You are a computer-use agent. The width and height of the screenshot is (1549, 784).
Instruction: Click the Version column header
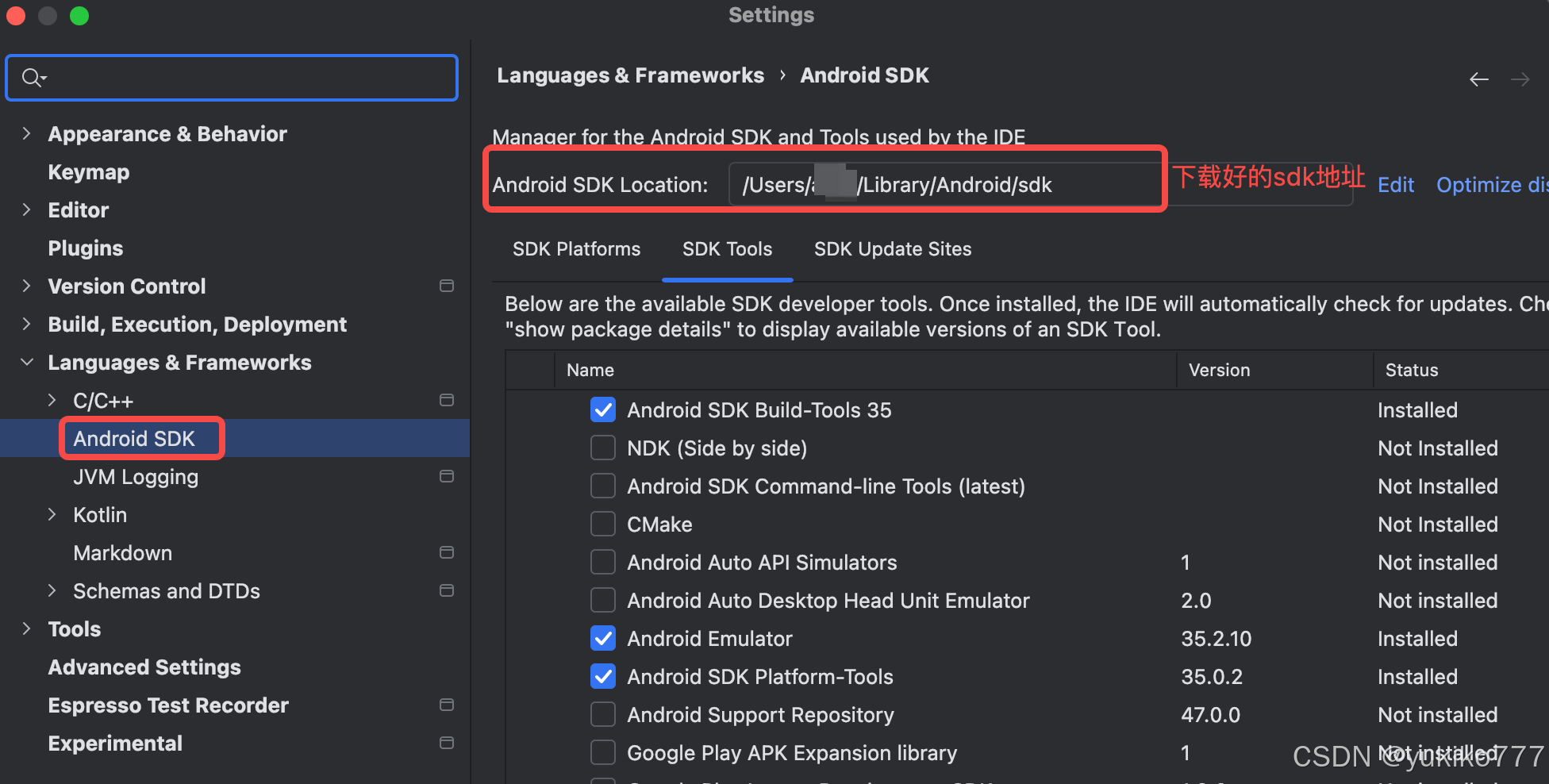click(1219, 370)
